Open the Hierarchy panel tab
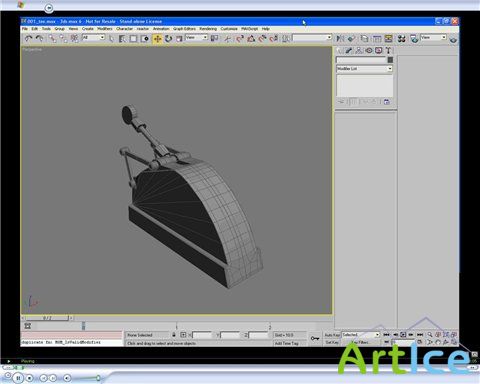 [x=359, y=51]
